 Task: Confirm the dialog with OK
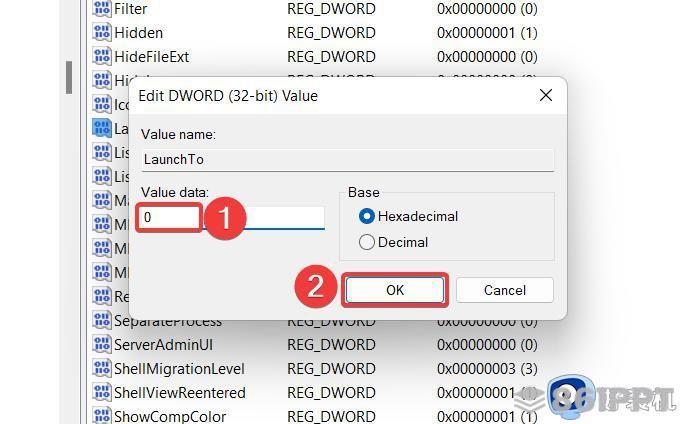[395, 290]
